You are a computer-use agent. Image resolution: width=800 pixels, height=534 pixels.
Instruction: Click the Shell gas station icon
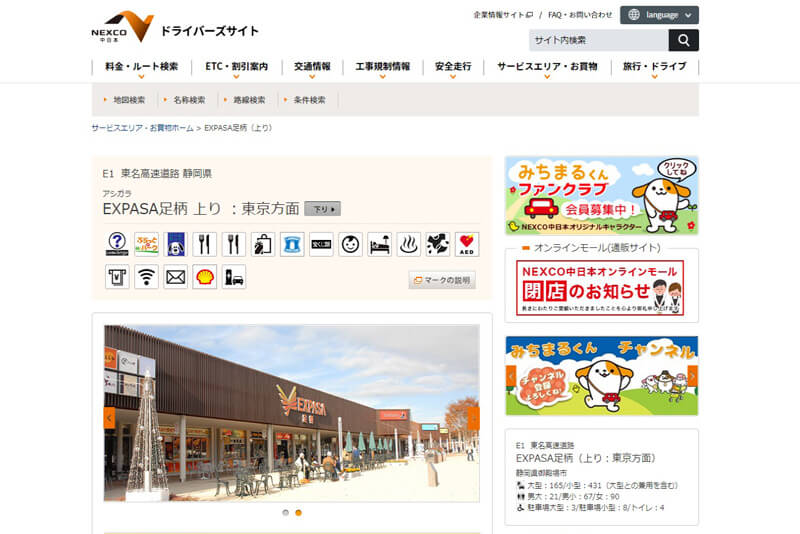coord(205,277)
